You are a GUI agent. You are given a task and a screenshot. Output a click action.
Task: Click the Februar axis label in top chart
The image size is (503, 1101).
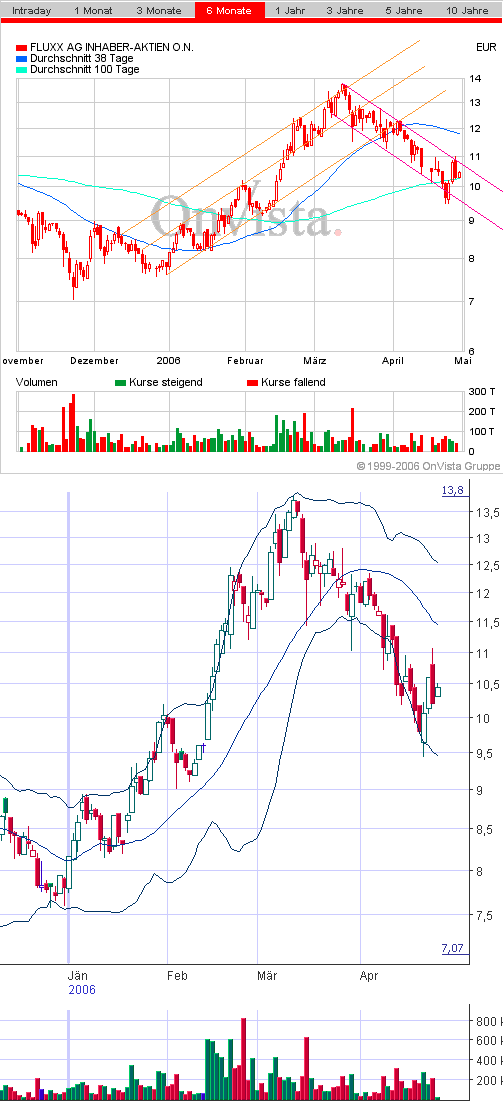pyautogui.click(x=245, y=361)
